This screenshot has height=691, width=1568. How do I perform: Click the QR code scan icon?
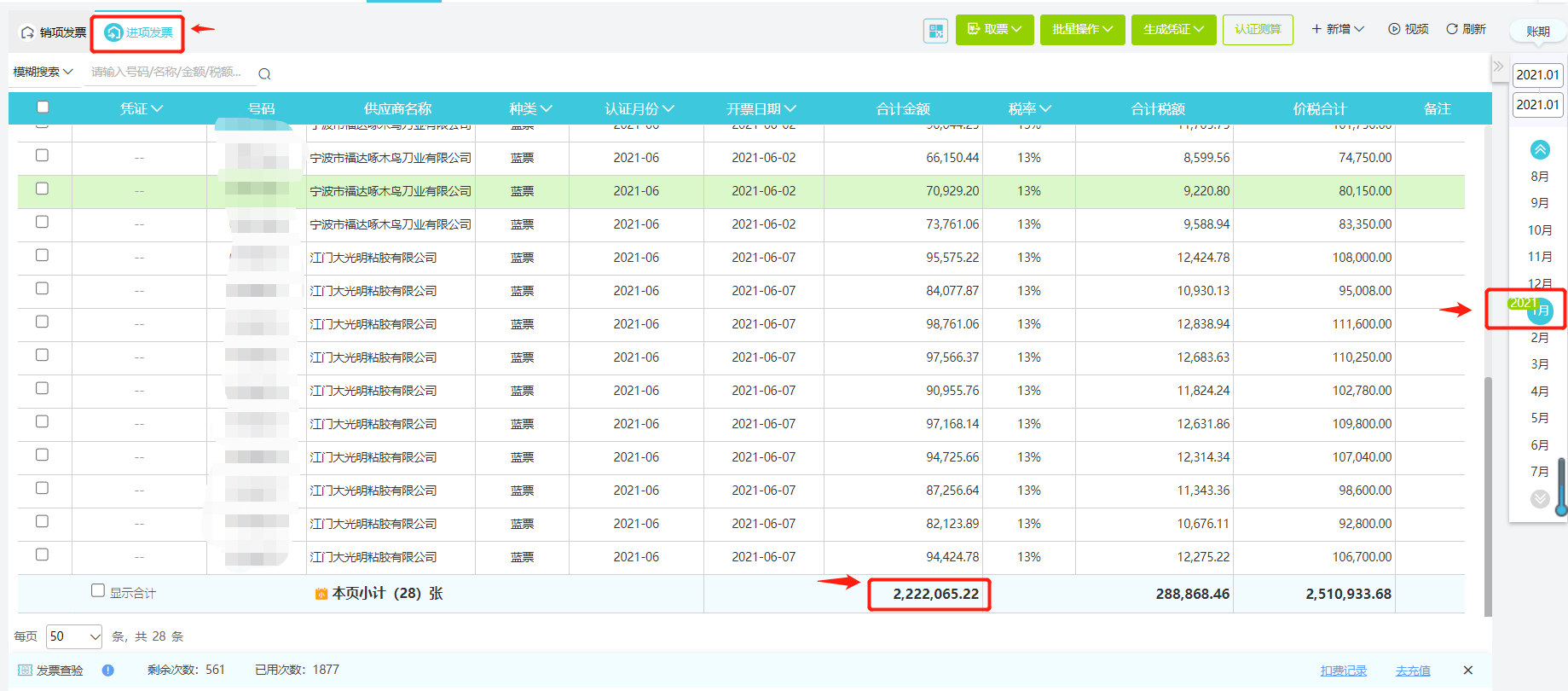[x=935, y=31]
